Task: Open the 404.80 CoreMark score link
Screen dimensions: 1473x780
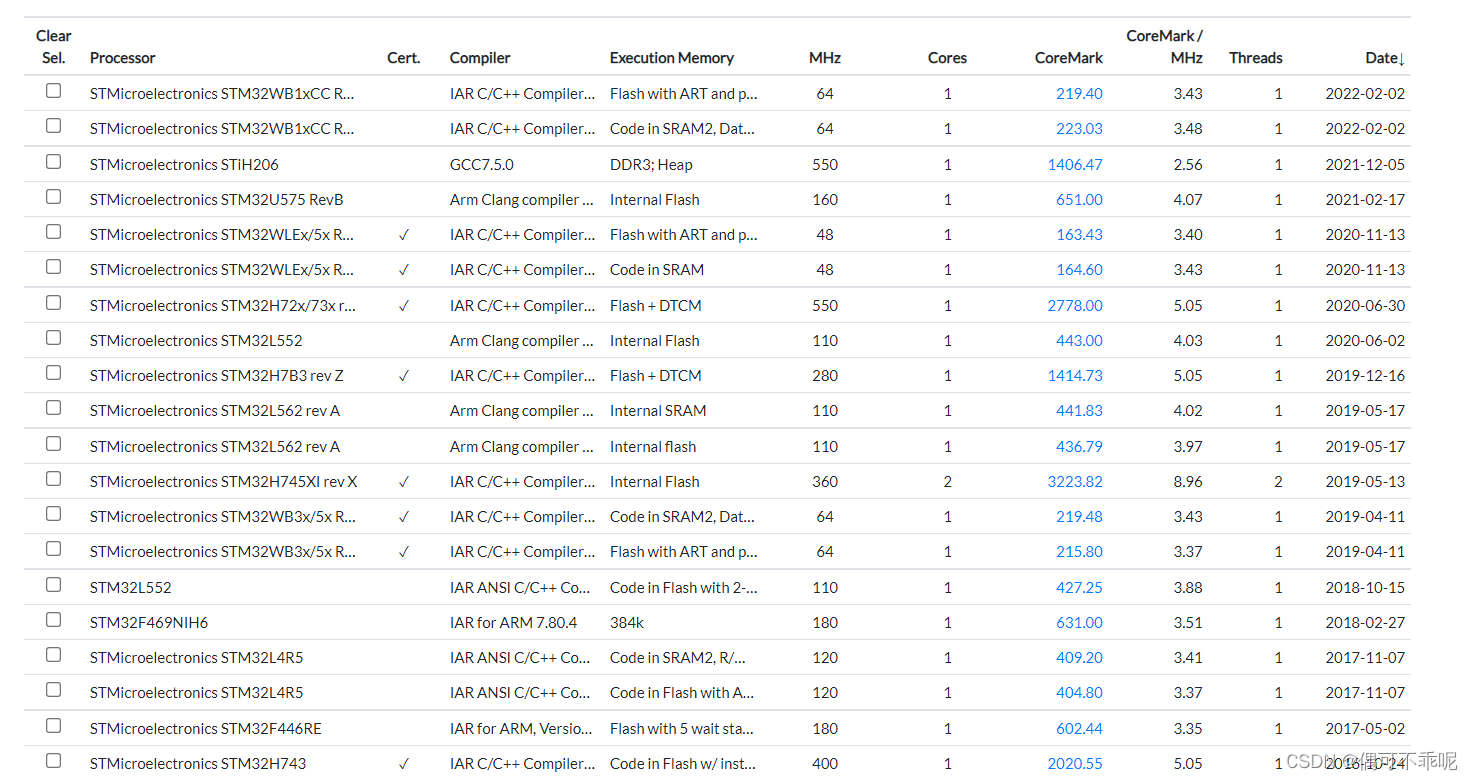Action: click(x=1079, y=693)
